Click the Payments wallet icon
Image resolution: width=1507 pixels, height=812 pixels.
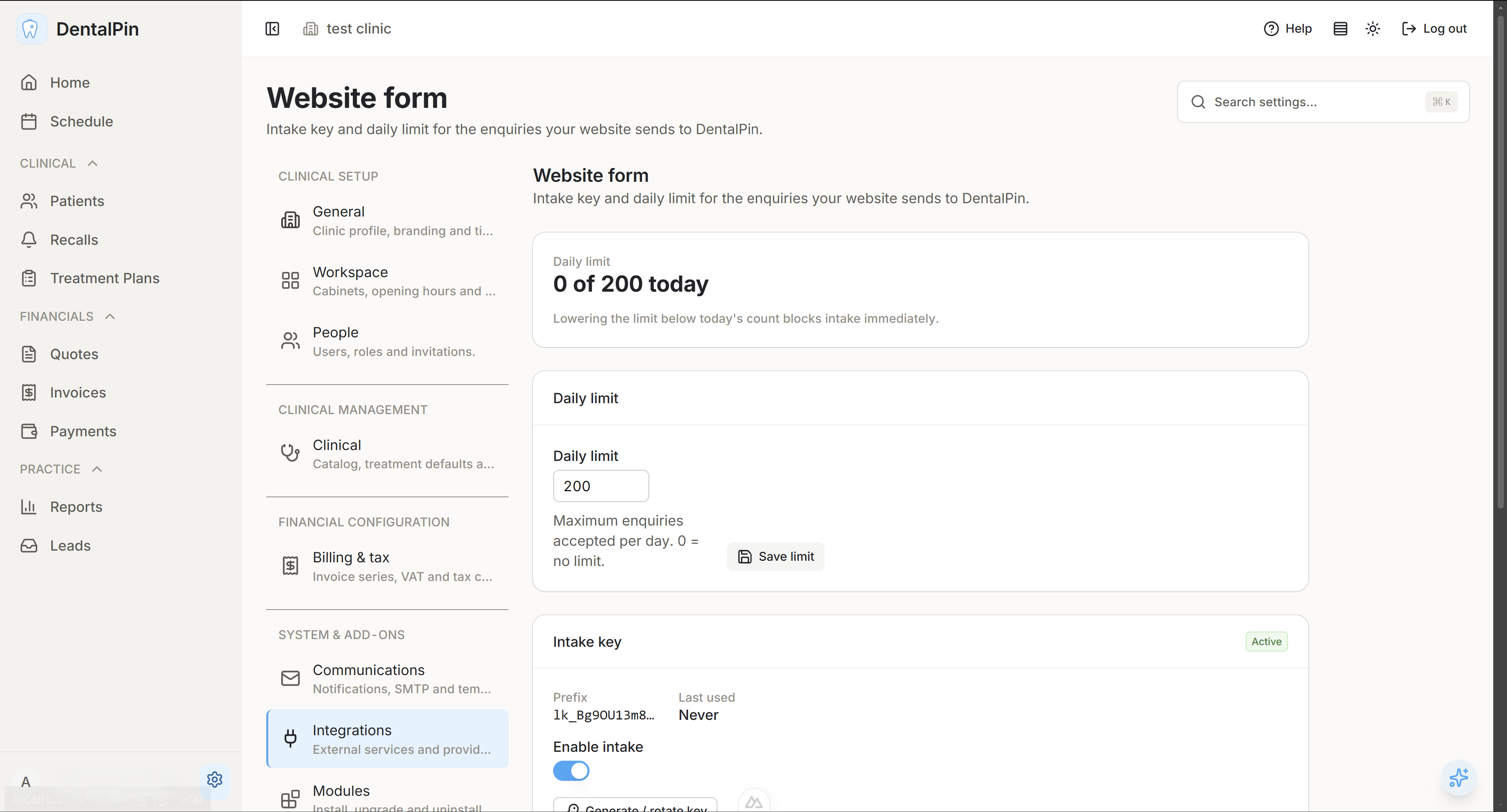coord(29,431)
